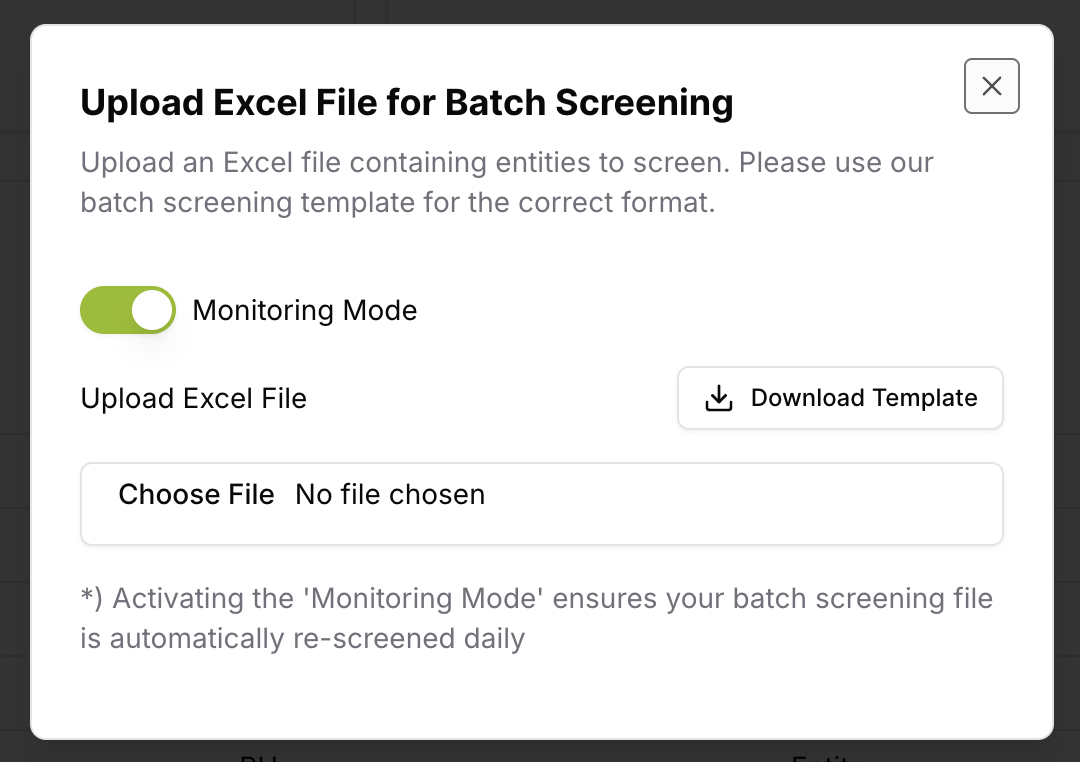Image resolution: width=1080 pixels, height=762 pixels.
Task: Click the Upload Excel File label
Action: coord(194,399)
